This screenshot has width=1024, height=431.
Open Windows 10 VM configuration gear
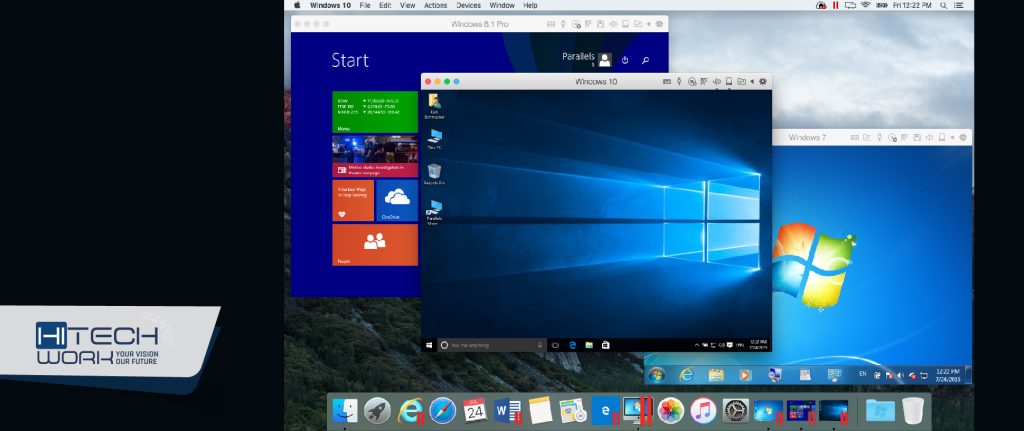pos(763,82)
